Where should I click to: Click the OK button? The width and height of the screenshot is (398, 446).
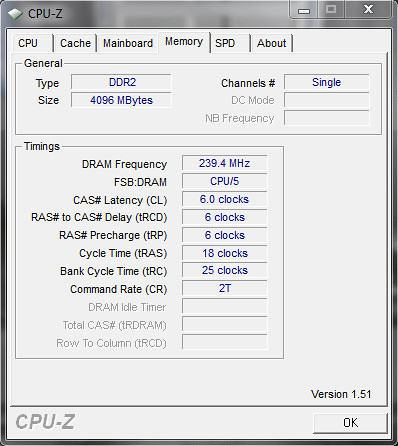(350, 423)
